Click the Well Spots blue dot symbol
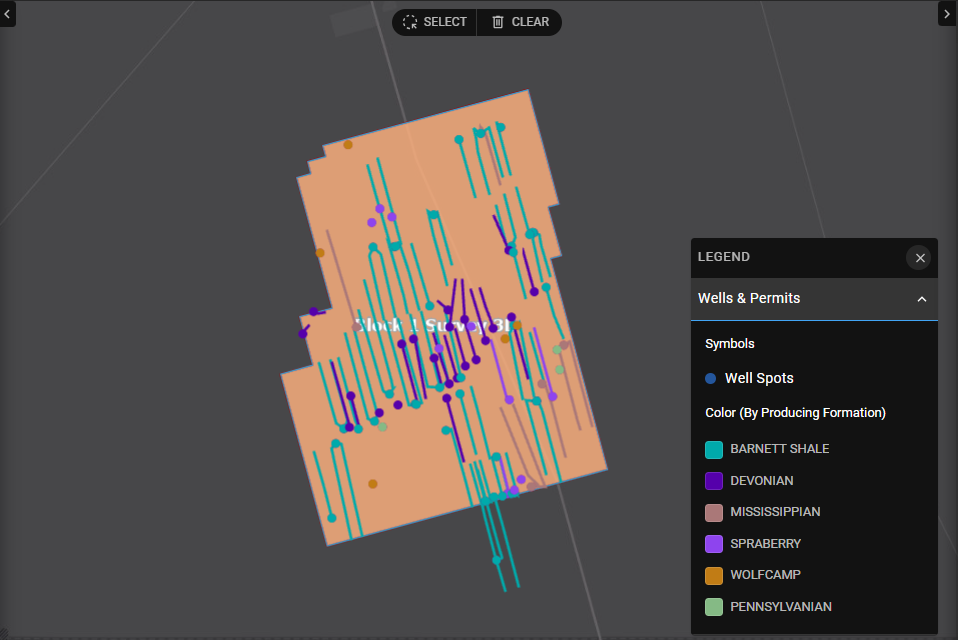Image resolution: width=958 pixels, height=640 pixels. click(710, 379)
